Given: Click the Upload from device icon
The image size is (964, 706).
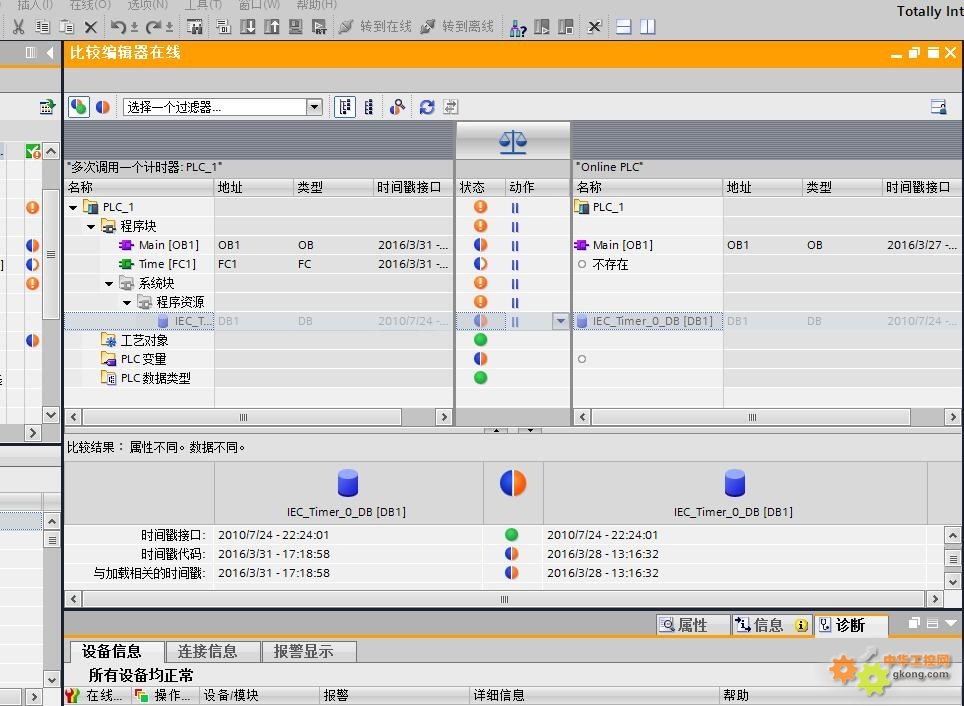Looking at the screenshot, I should pos(272,27).
